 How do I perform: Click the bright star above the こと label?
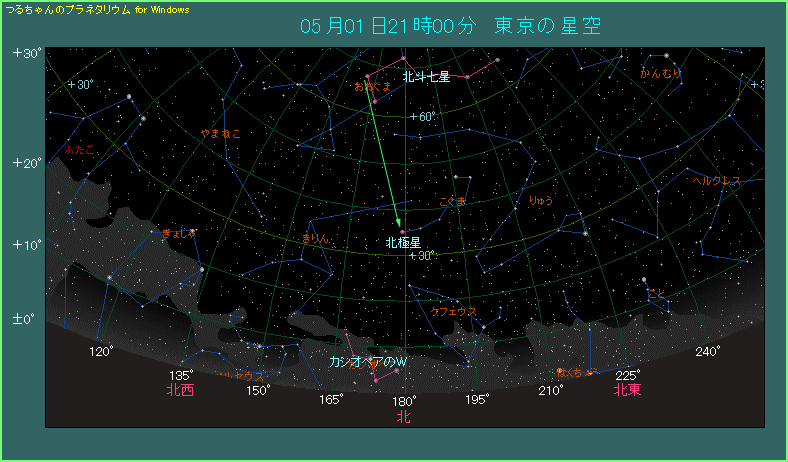tap(644, 280)
